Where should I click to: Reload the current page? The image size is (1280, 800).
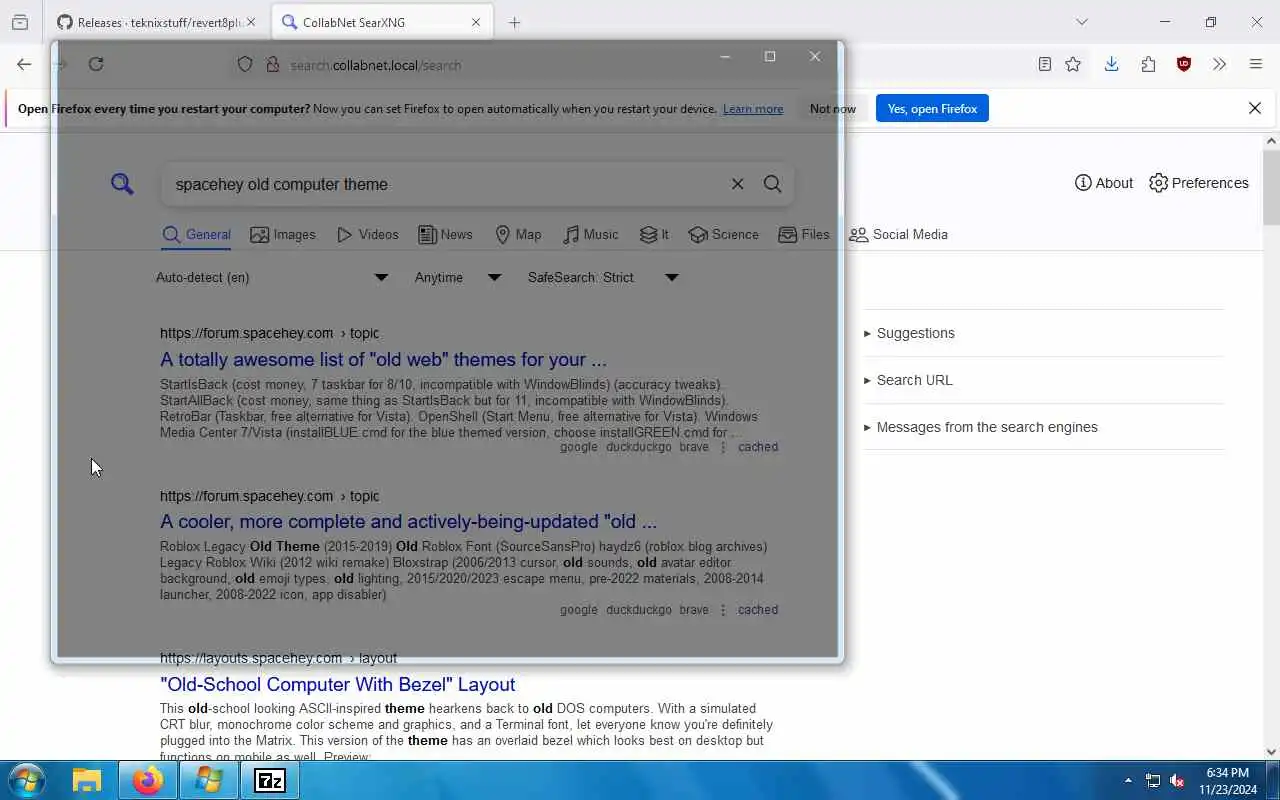pyautogui.click(x=96, y=64)
